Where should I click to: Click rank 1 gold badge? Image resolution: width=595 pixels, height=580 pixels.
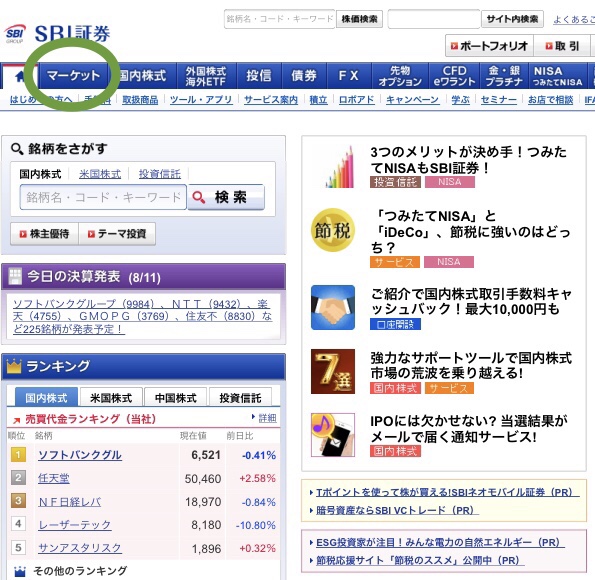point(18,454)
